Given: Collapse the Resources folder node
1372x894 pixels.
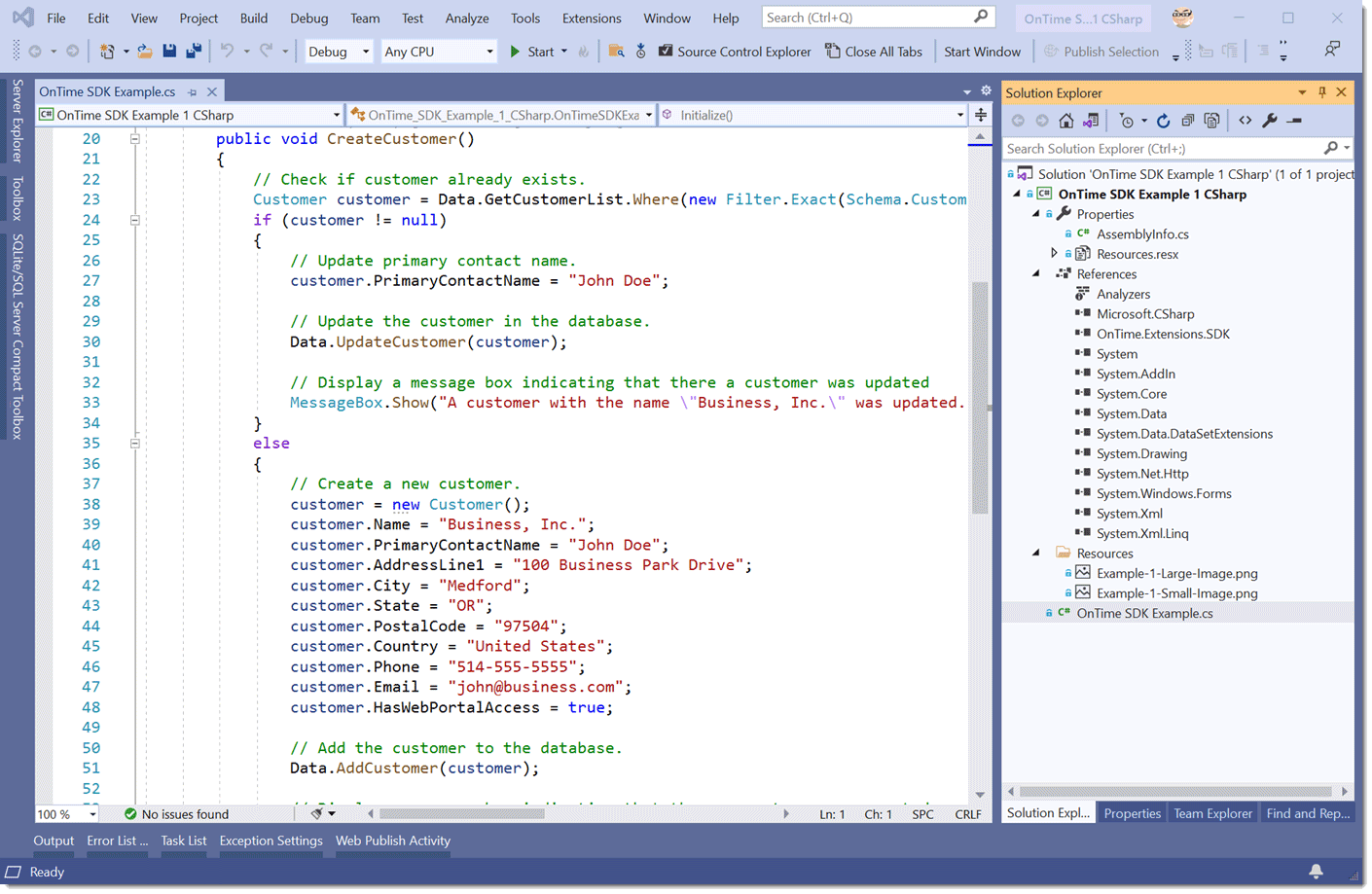Looking at the screenshot, I should tap(1036, 554).
